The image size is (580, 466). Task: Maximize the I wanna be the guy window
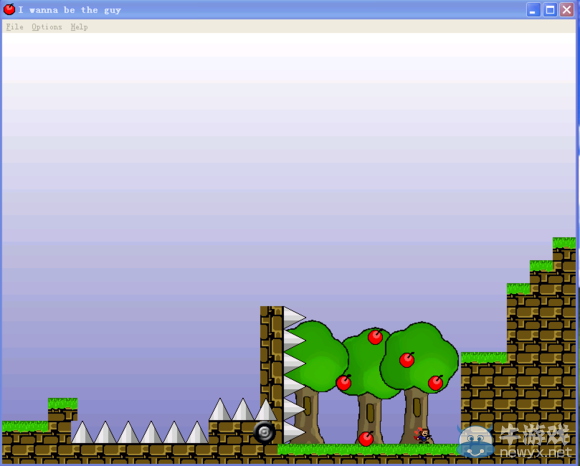550,10
